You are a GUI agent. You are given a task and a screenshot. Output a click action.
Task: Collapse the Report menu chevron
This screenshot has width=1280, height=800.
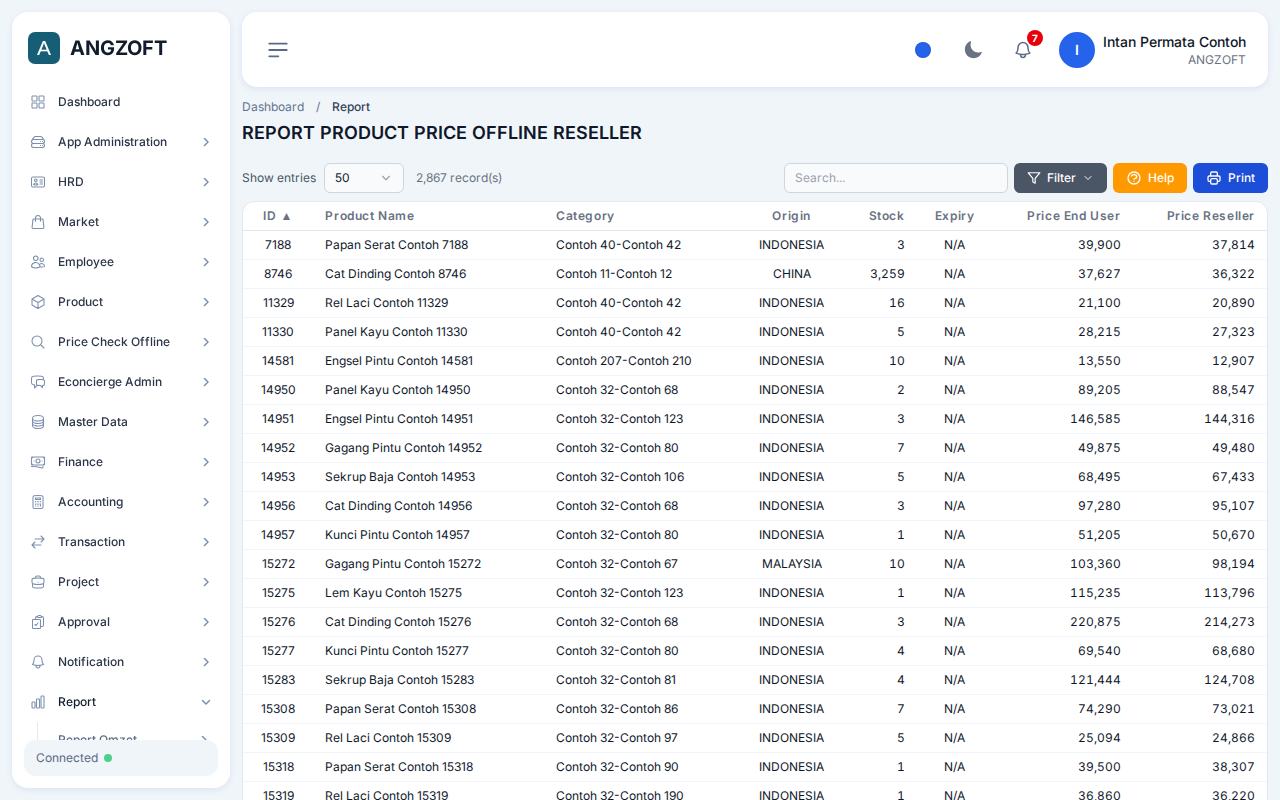pos(206,702)
